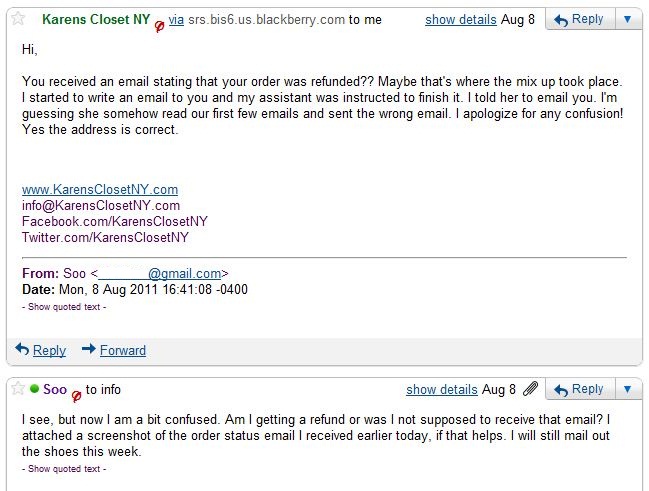This screenshot has width=649, height=491.
Task: Click the red icon beside Karens Closet NY
Action: pos(159,26)
